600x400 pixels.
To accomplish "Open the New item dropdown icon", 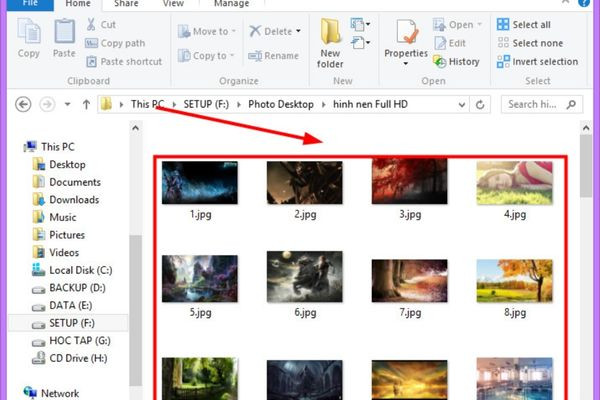I will click(x=360, y=24).
